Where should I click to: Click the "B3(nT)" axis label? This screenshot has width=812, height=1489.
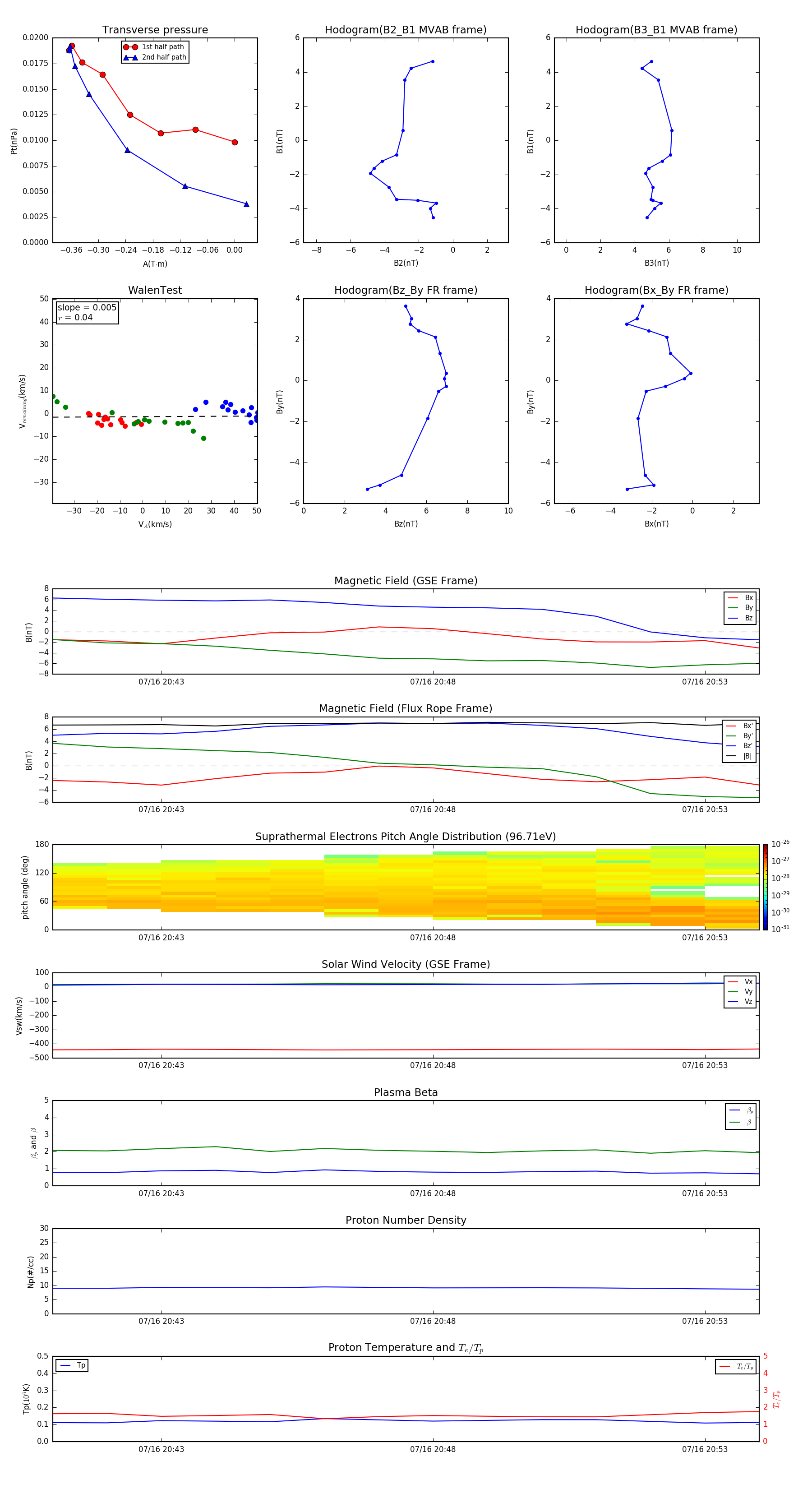pyautogui.click(x=656, y=263)
